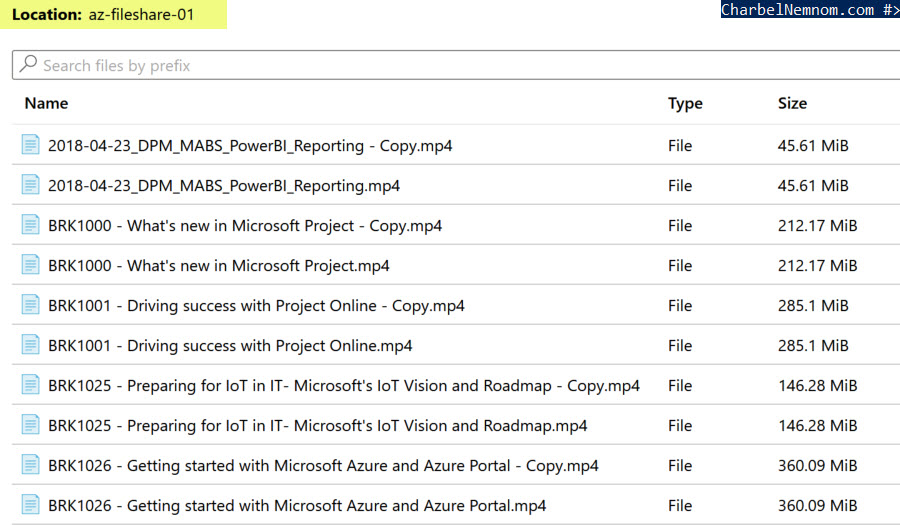
Task: Click the 360.09 MiB size of BRK1026 Azure Portal.mp4
Action: pos(817,505)
